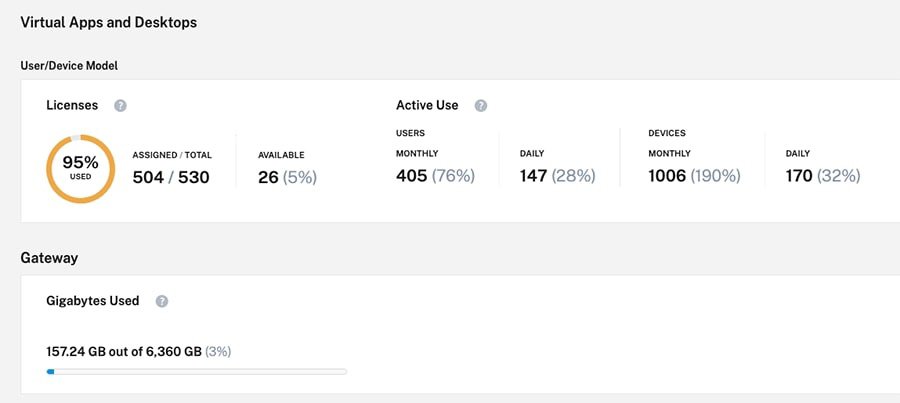This screenshot has width=900, height=403.
Task: Click the 147 daily users value
Action: pos(557,176)
